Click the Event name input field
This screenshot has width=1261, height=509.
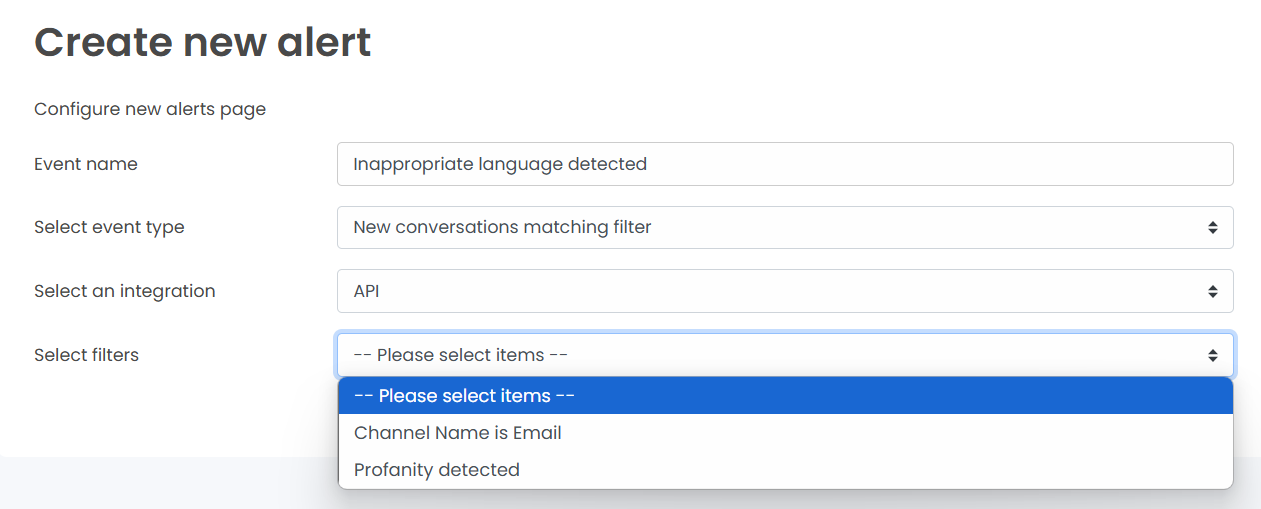pyautogui.click(x=785, y=164)
